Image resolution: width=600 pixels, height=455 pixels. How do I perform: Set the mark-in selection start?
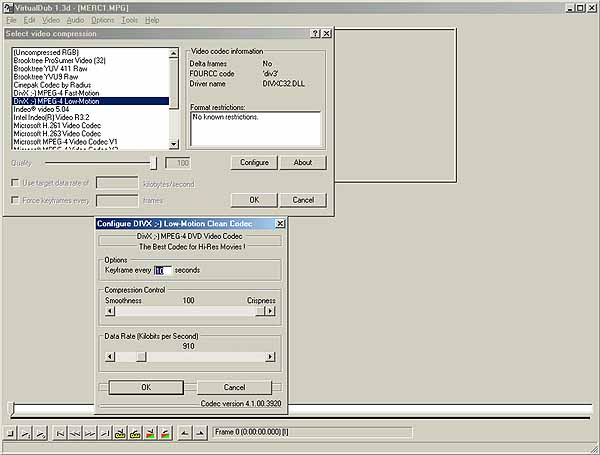pyautogui.click(x=185, y=434)
